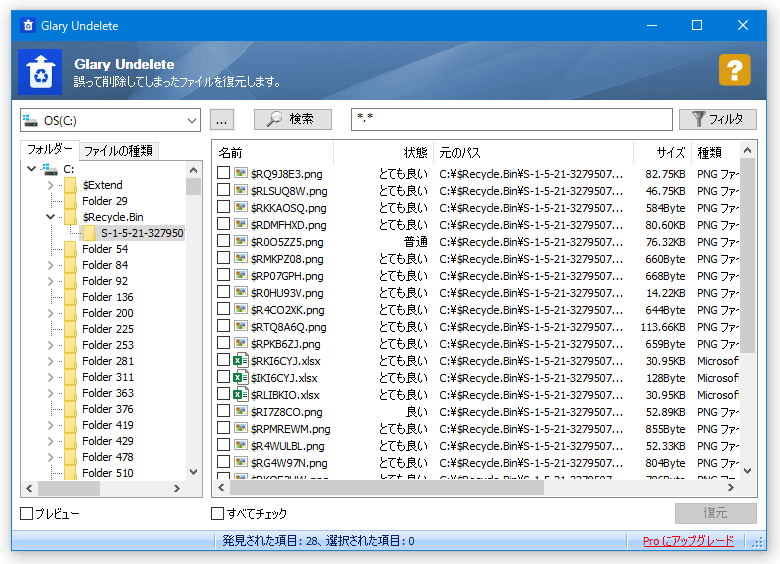Expand the $Extend folder node
The width and height of the screenshot is (780, 564).
click(x=50, y=185)
